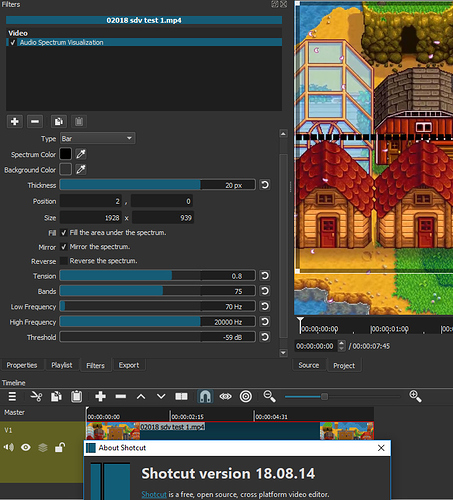453x500 pixels.
Task: Click the timeline zoom slider handle
Action: pos(324,397)
